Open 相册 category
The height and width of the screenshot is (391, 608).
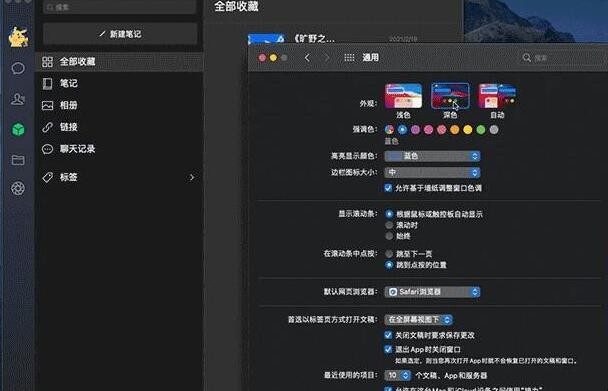tap(119, 105)
